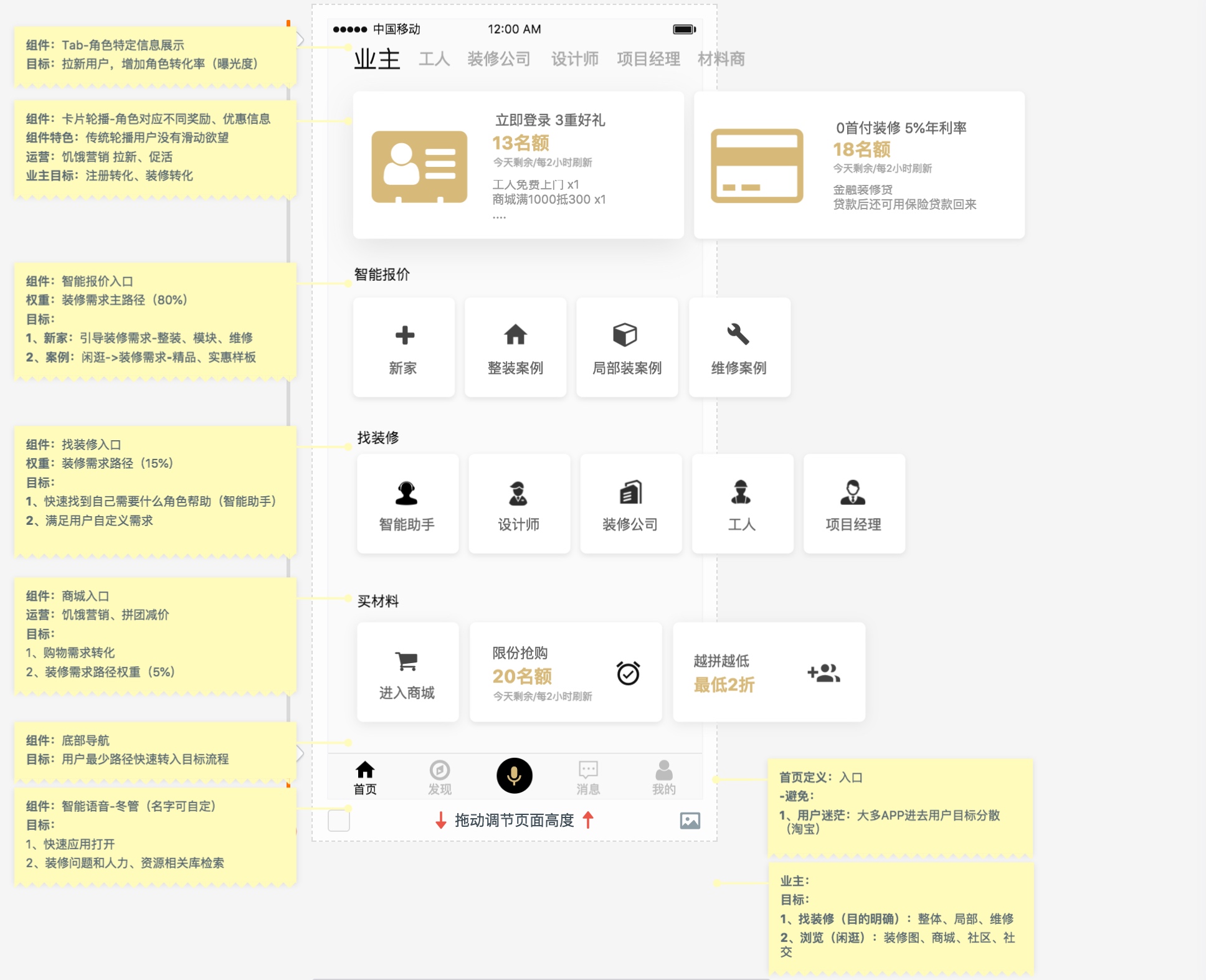Click the 维修案例 wrench icon card

coord(739,347)
